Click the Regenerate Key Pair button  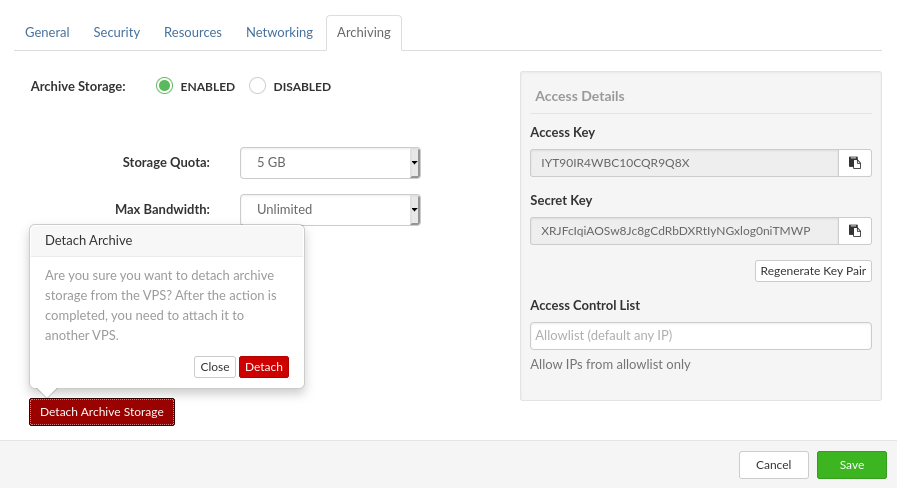click(813, 271)
